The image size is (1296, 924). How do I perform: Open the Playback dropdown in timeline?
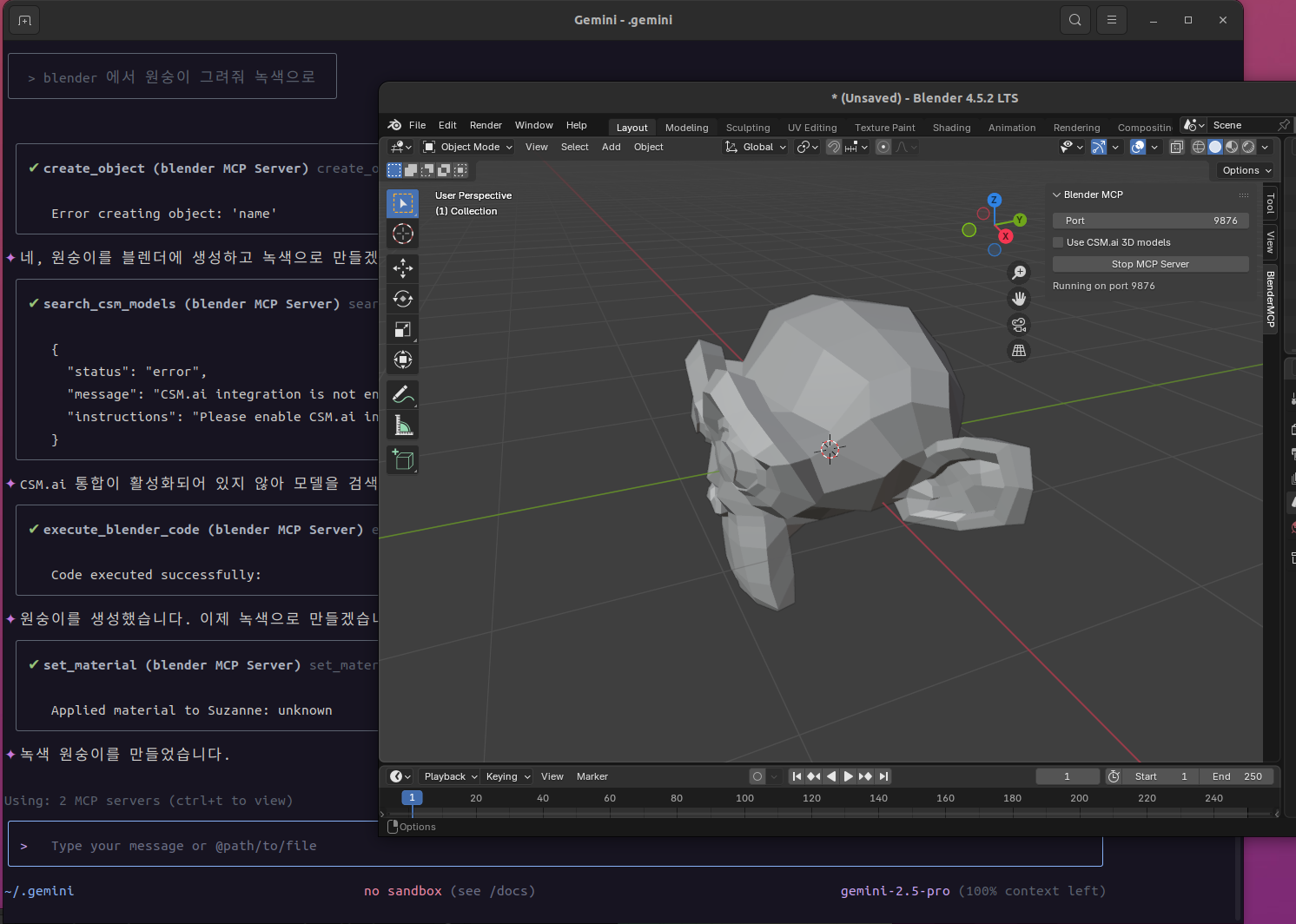click(x=450, y=776)
